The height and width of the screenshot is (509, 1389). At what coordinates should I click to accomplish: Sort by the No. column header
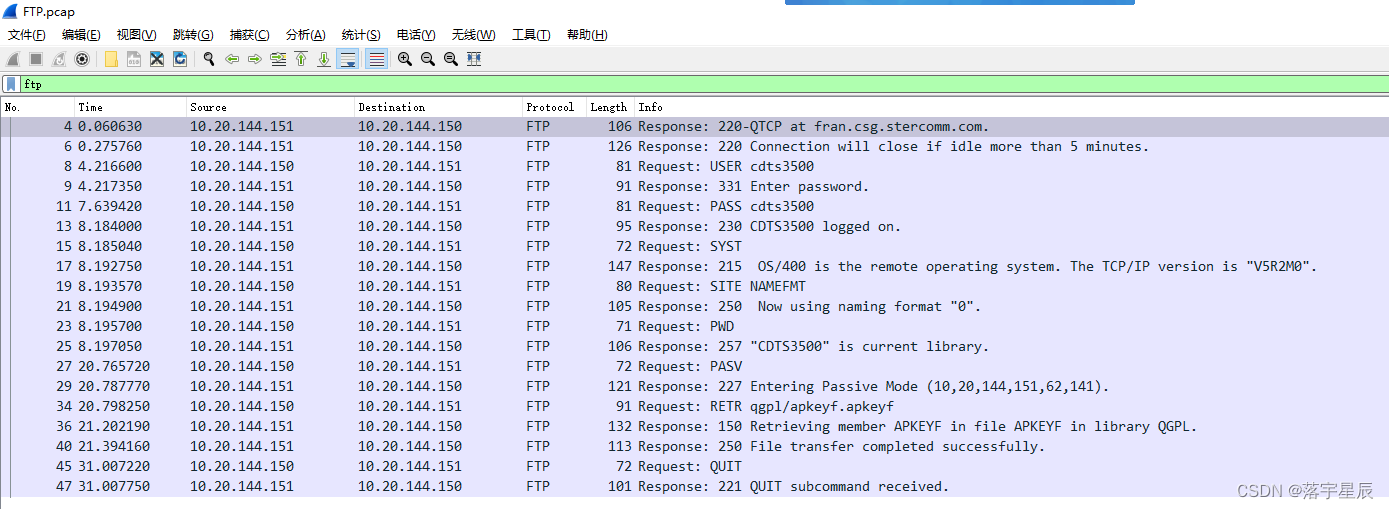pyautogui.click(x=38, y=107)
